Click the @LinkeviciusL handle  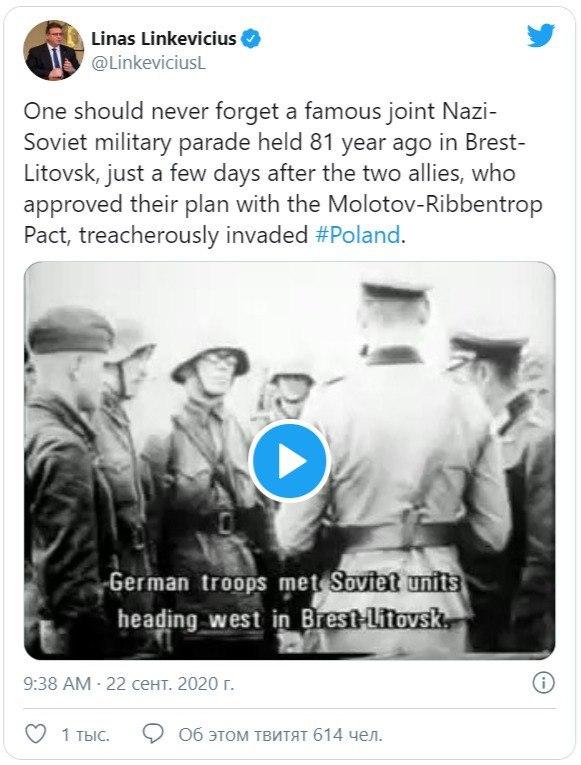[149, 63]
